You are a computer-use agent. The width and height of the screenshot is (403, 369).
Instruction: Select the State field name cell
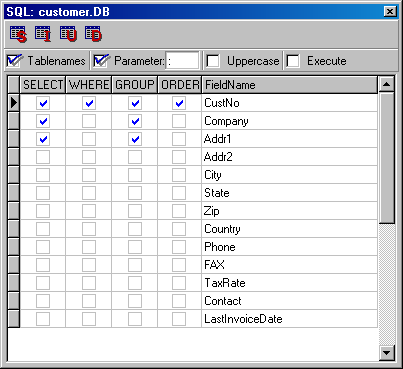[x=290, y=193]
